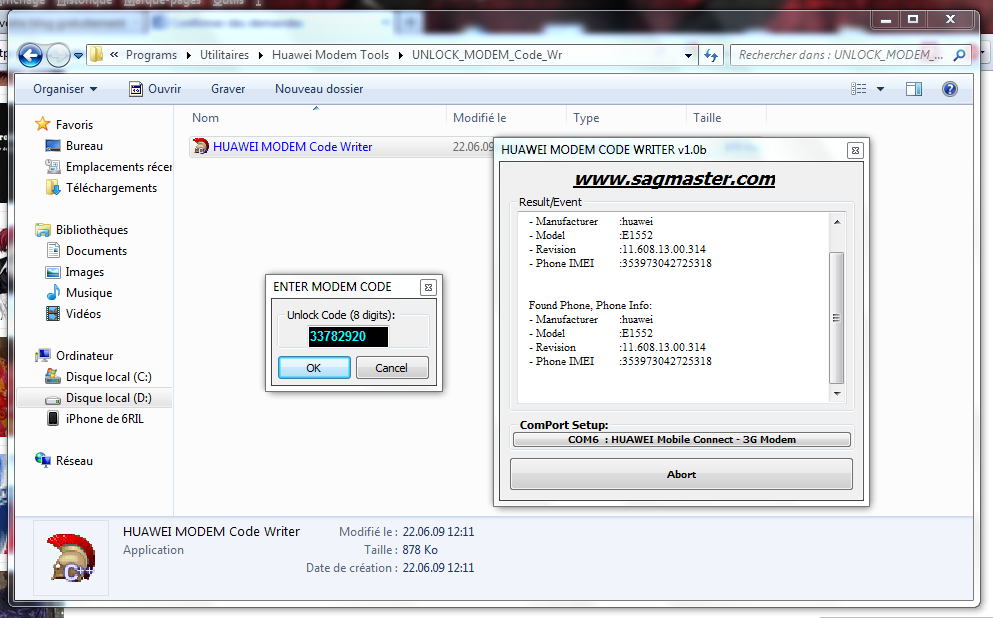Select HUAWEI MODEM Code Writer file
The image size is (993, 618).
[x=293, y=146]
